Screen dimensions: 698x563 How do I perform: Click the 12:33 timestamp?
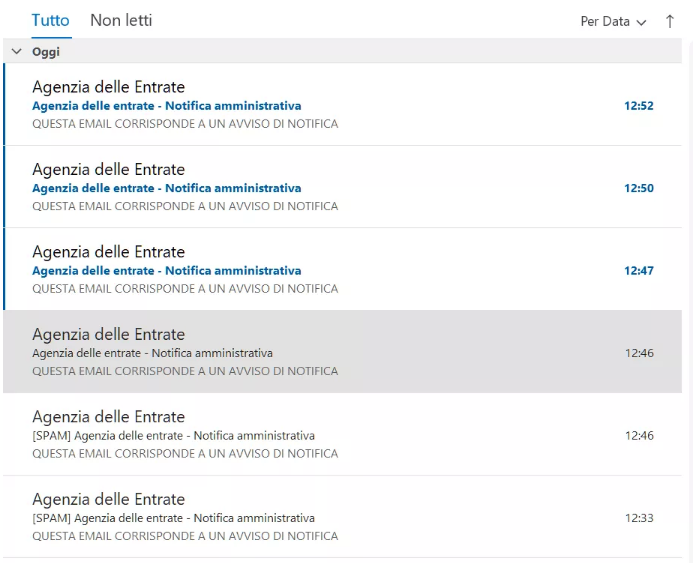pos(638,518)
